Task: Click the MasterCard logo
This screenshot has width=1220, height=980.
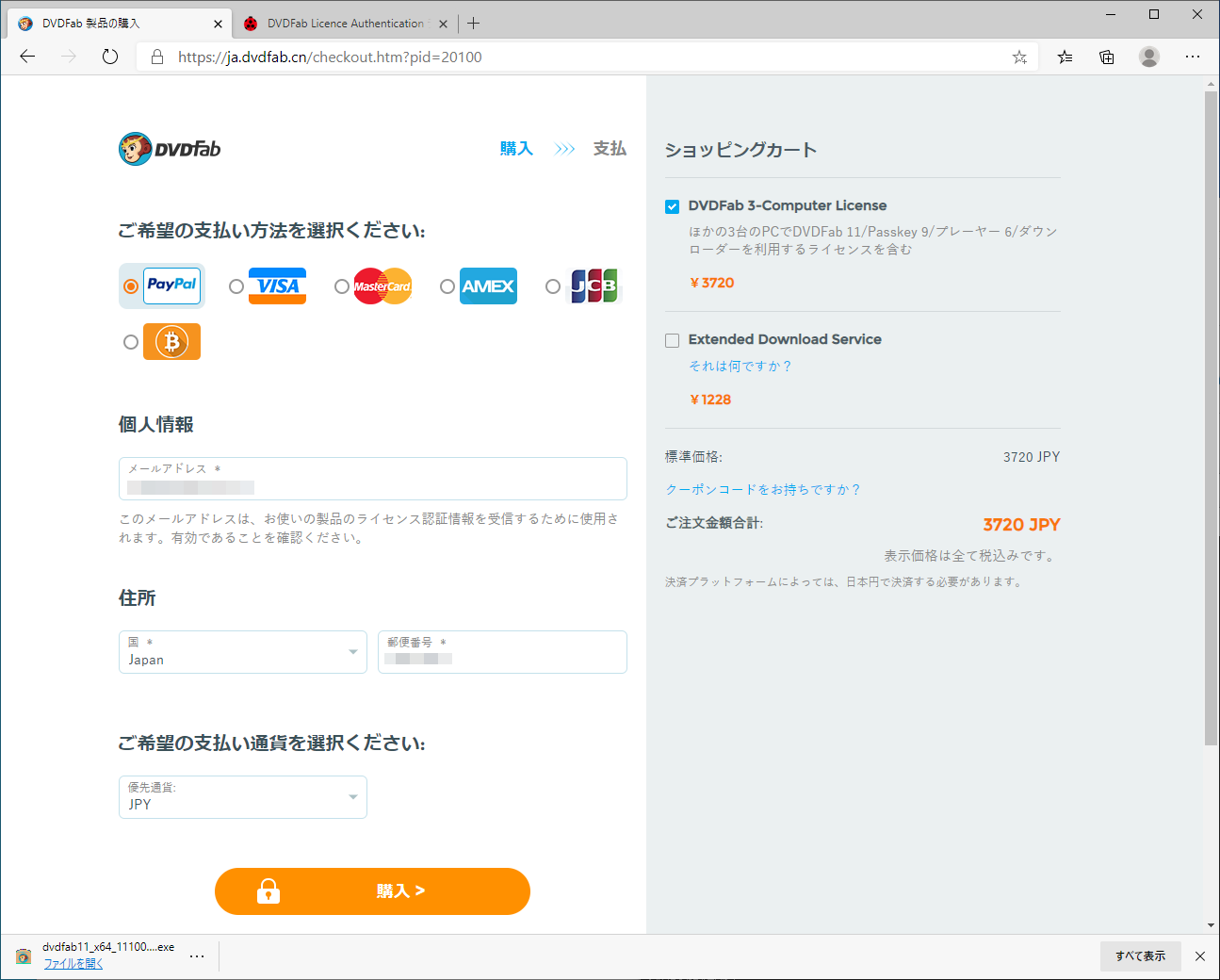Action: click(x=382, y=286)
